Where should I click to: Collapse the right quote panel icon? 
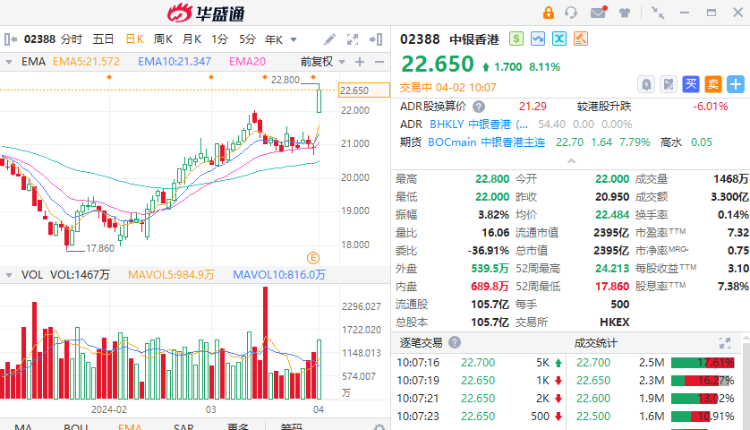click(376, 39)
